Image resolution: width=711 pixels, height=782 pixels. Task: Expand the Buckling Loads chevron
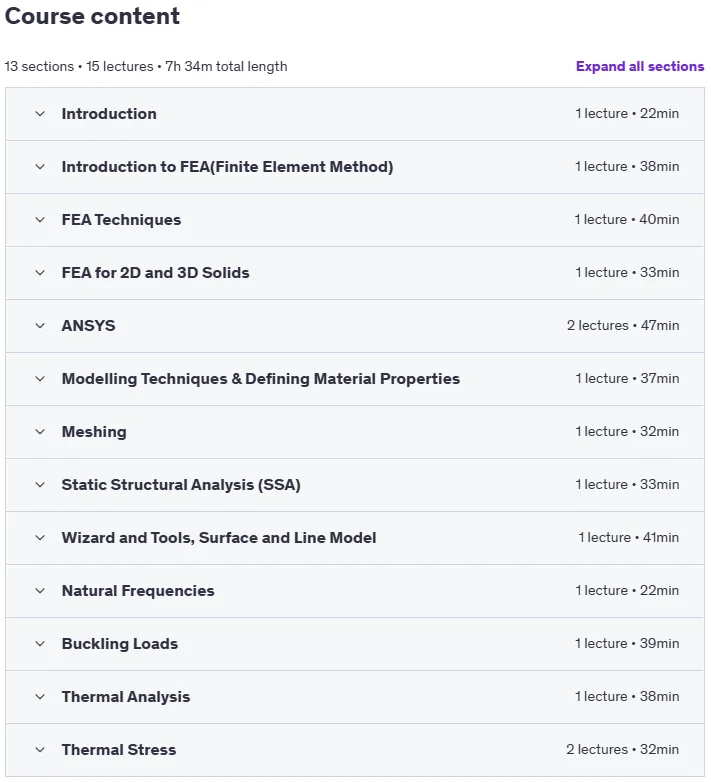click(40, 644)
